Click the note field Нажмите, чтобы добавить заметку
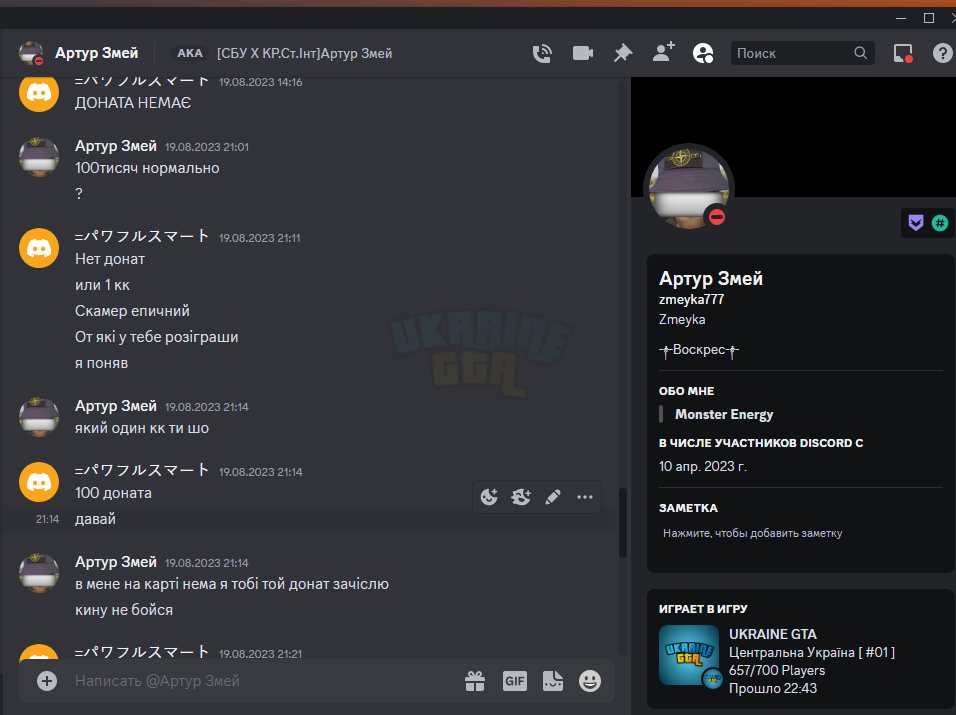The height and width of the screenshot is (715, 956). point(752,533)
